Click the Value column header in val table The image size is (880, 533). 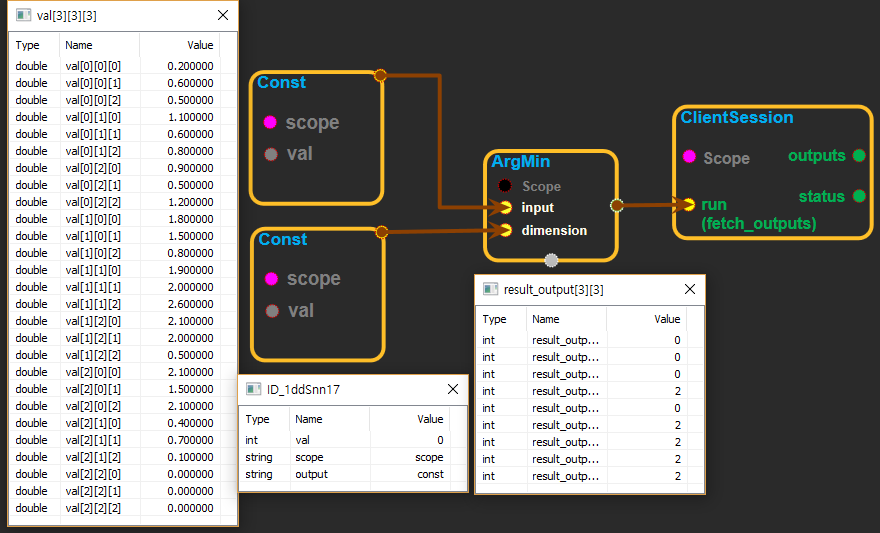tap(200, 45)
